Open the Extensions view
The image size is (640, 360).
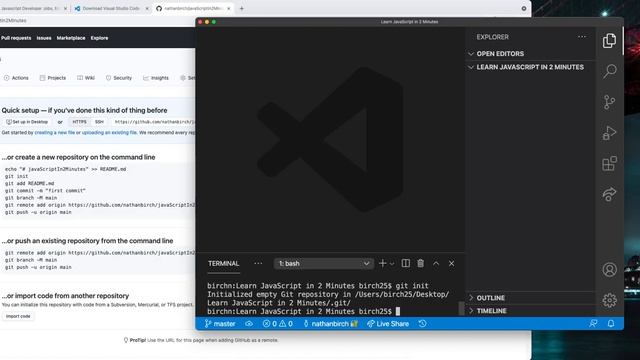609,164
